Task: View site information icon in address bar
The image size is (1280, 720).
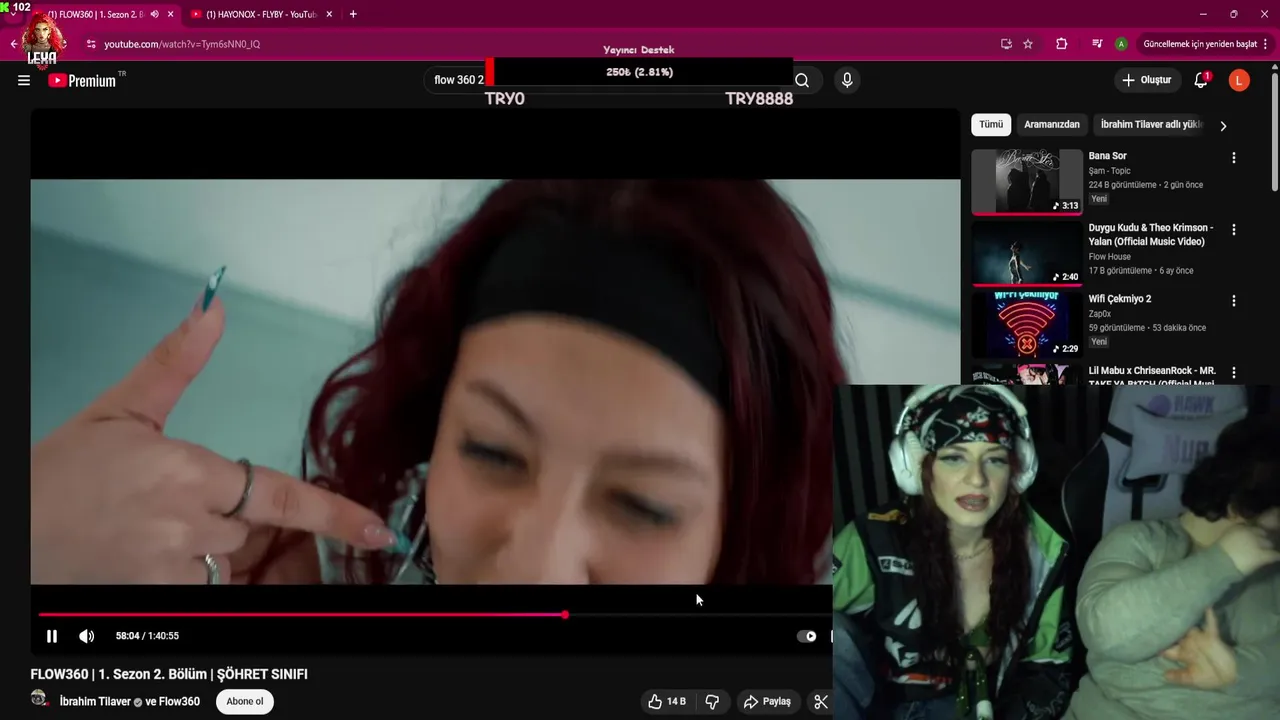Action: tap(91, 44)
